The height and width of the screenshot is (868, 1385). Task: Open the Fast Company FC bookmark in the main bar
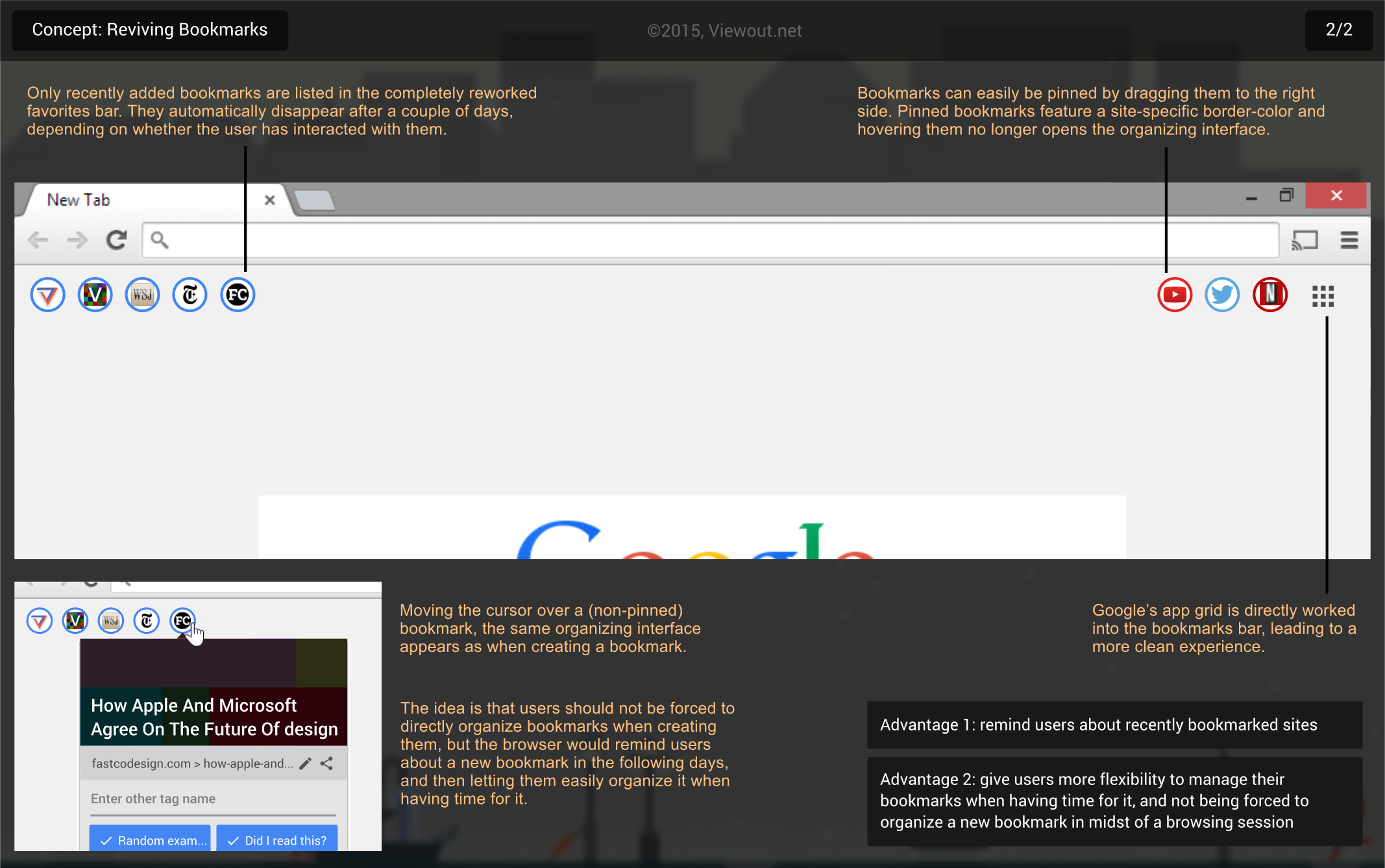pyautogui.click(x=238, y=295)
